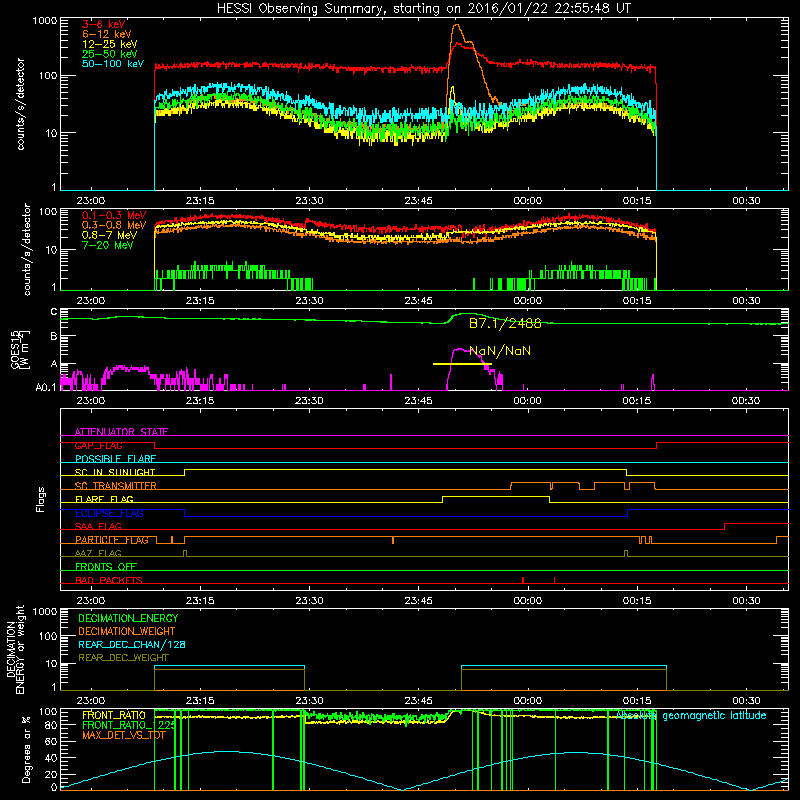Click the 7-20 MeV legend label
Screen dimensions: 800x800
[108, 245]
